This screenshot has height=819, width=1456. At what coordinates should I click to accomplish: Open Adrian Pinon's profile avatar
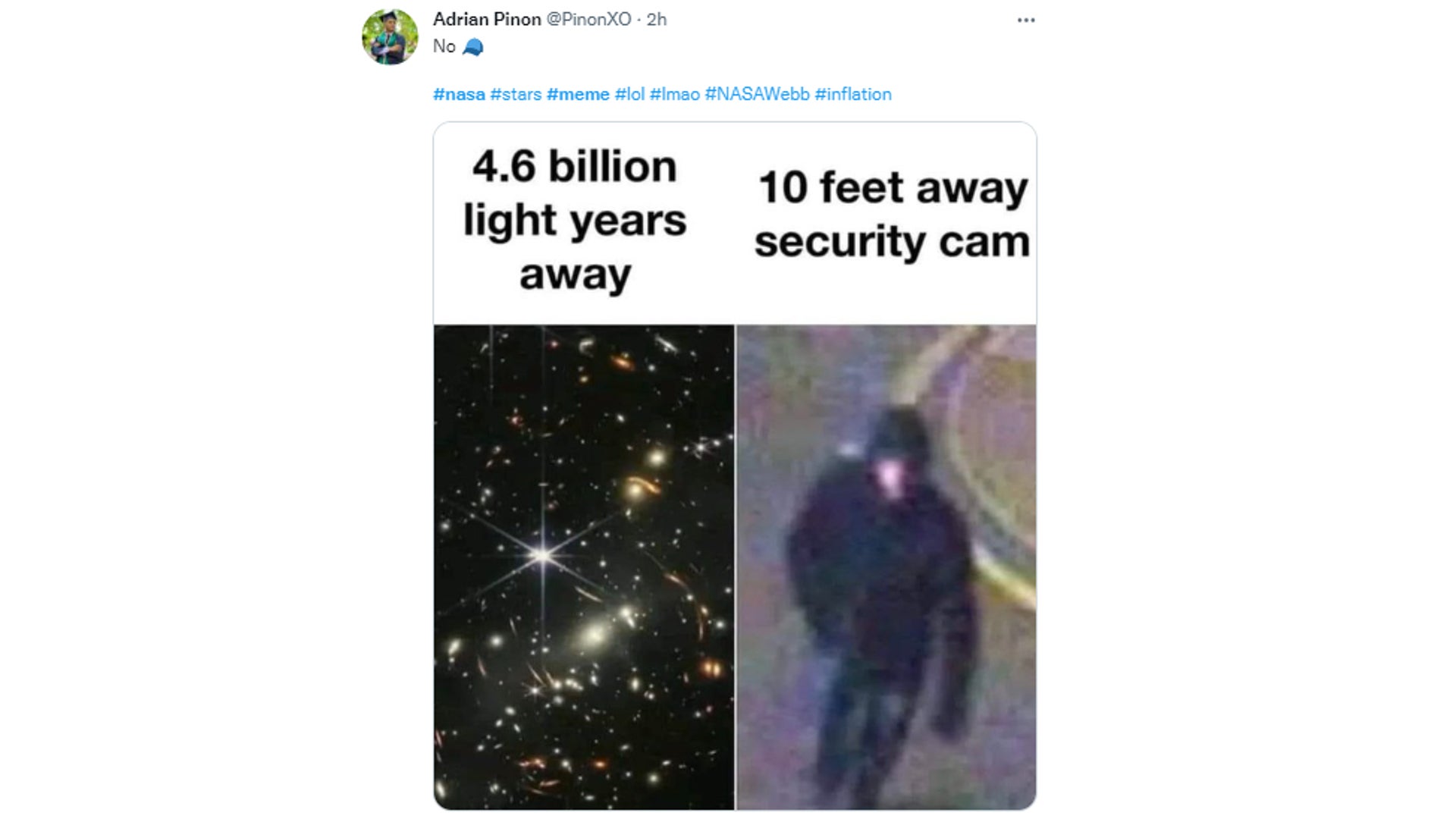(390, 37)
